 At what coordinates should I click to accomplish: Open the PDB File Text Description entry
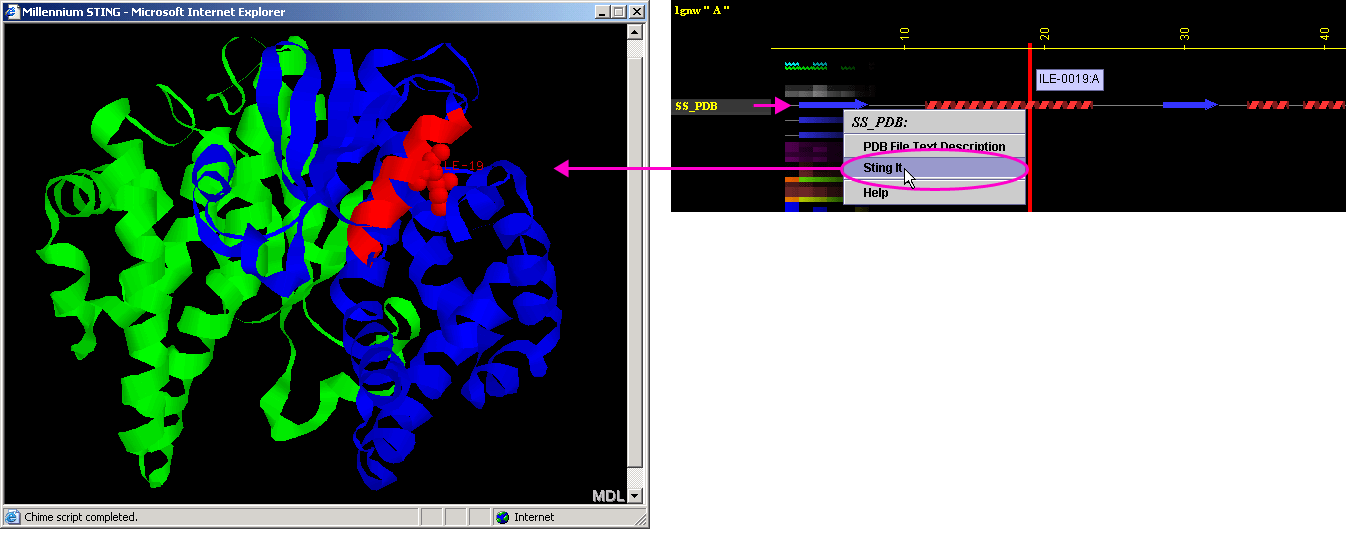[x=935, y=146]
